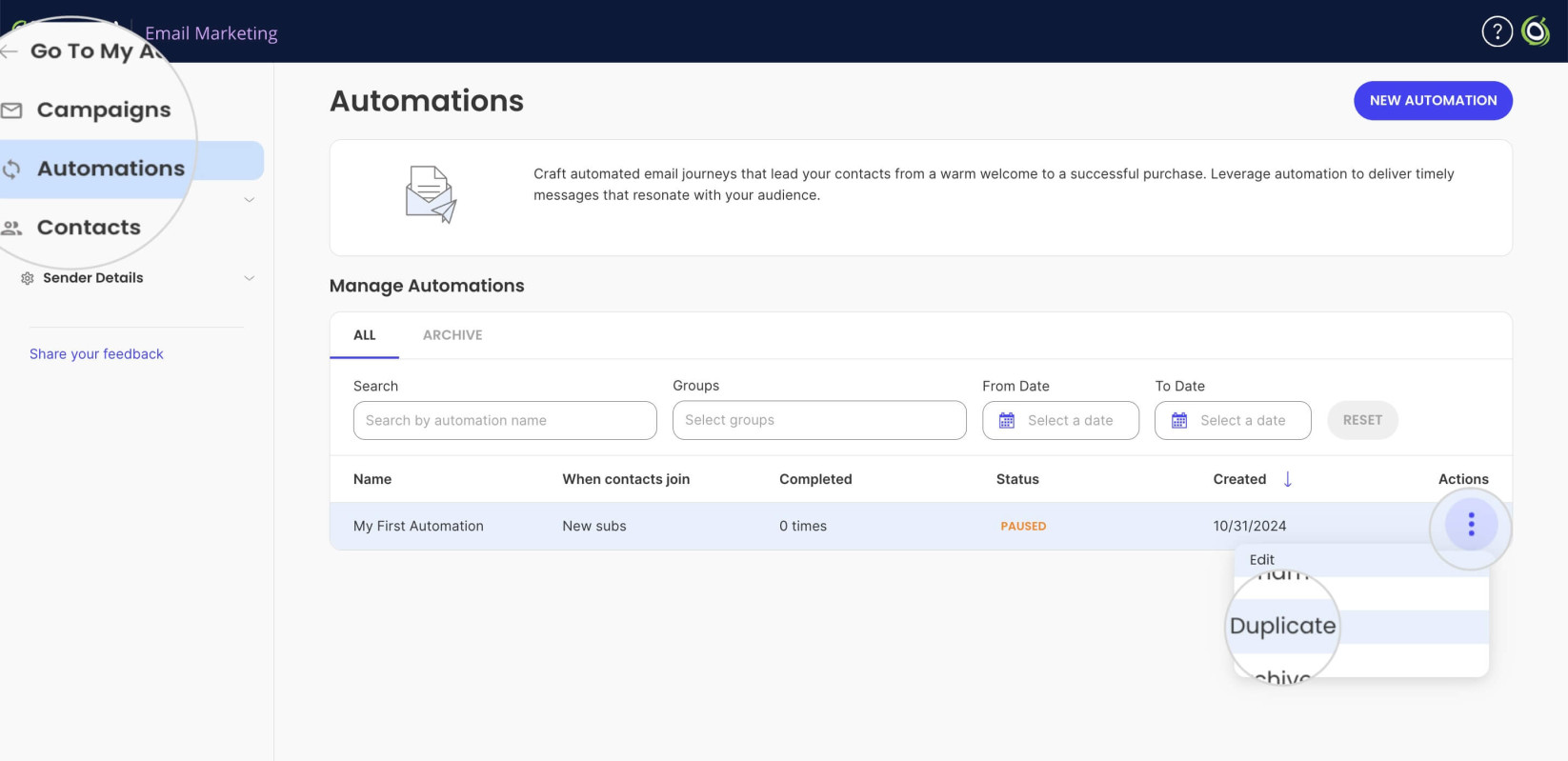Click the Status column header
This screenshot has width=1568, height=761.
point(1017,479)
